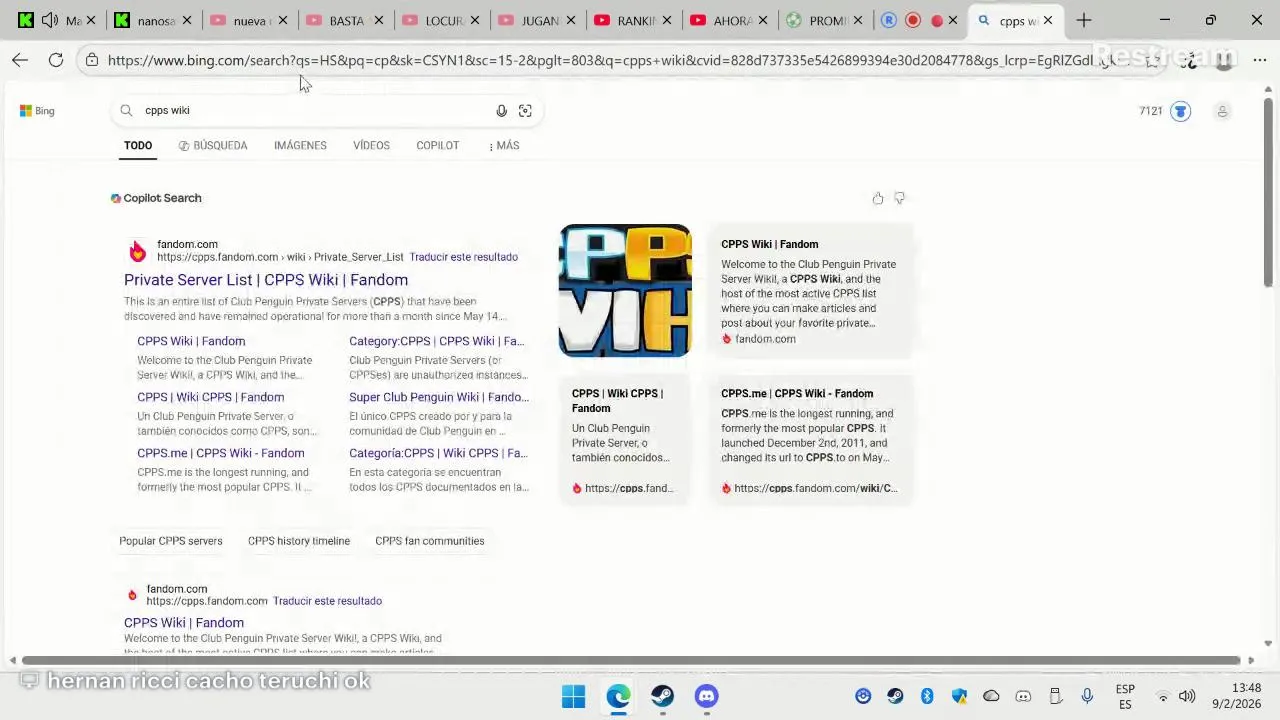
Task: Switch to the COPILOT tab
Action: (437, 146)
